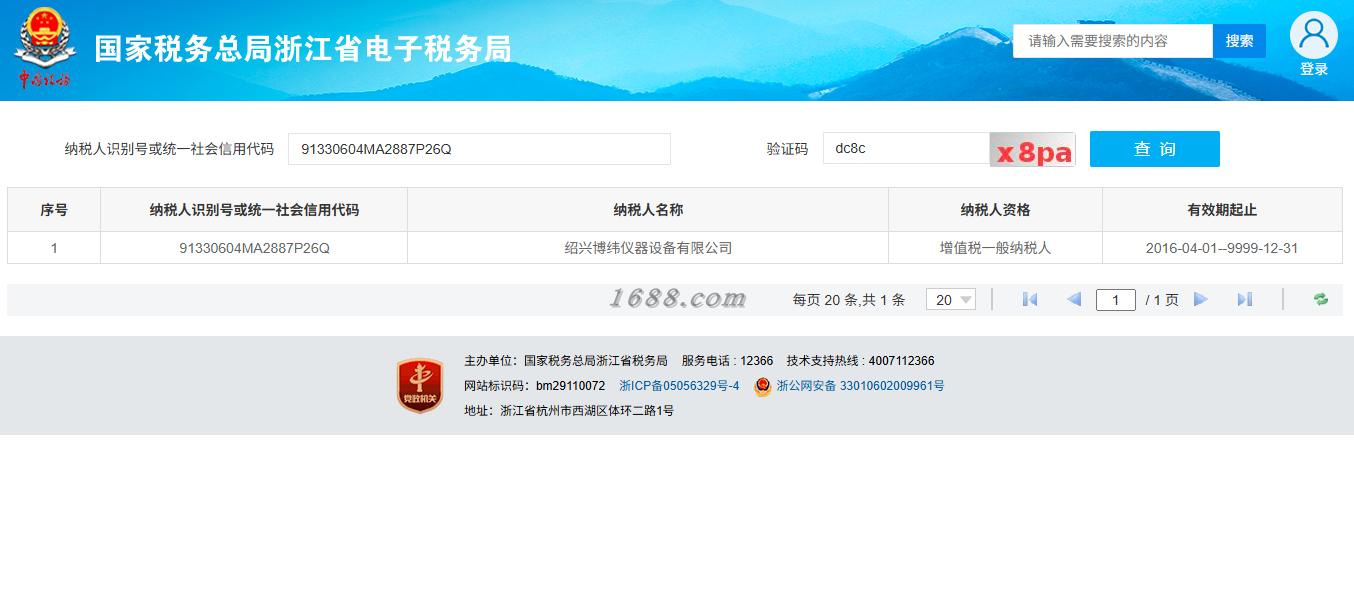This screenshot has width=1354, height=591.
Task: Click the page number input box
Action: pyautogui.click(x=1116, y=300)
